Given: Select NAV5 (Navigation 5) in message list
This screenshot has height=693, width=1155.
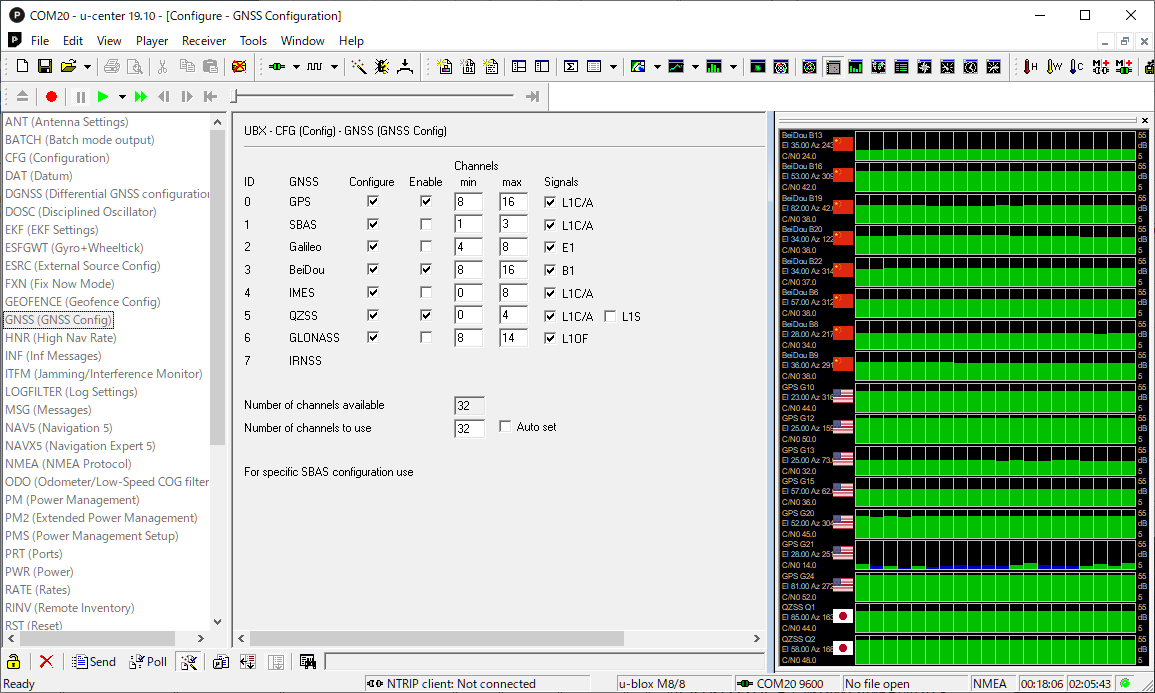Looking at the screenshot, I should [x=59, y=428].
